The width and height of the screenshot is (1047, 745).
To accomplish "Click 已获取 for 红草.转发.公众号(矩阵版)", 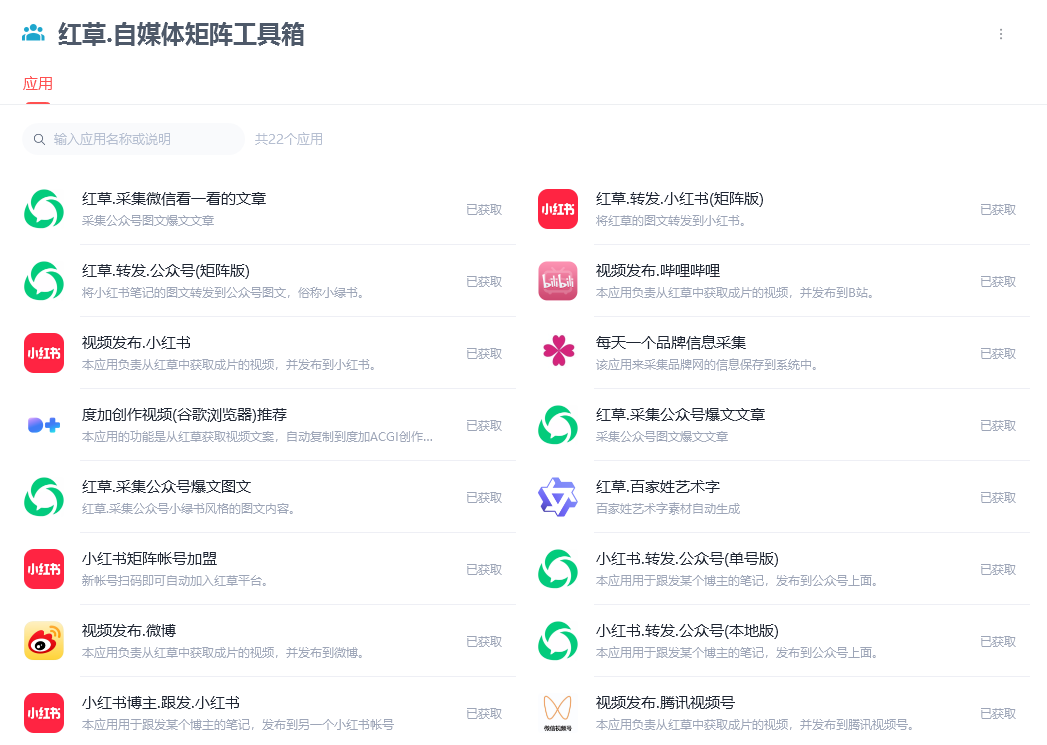I will [484, 282].
